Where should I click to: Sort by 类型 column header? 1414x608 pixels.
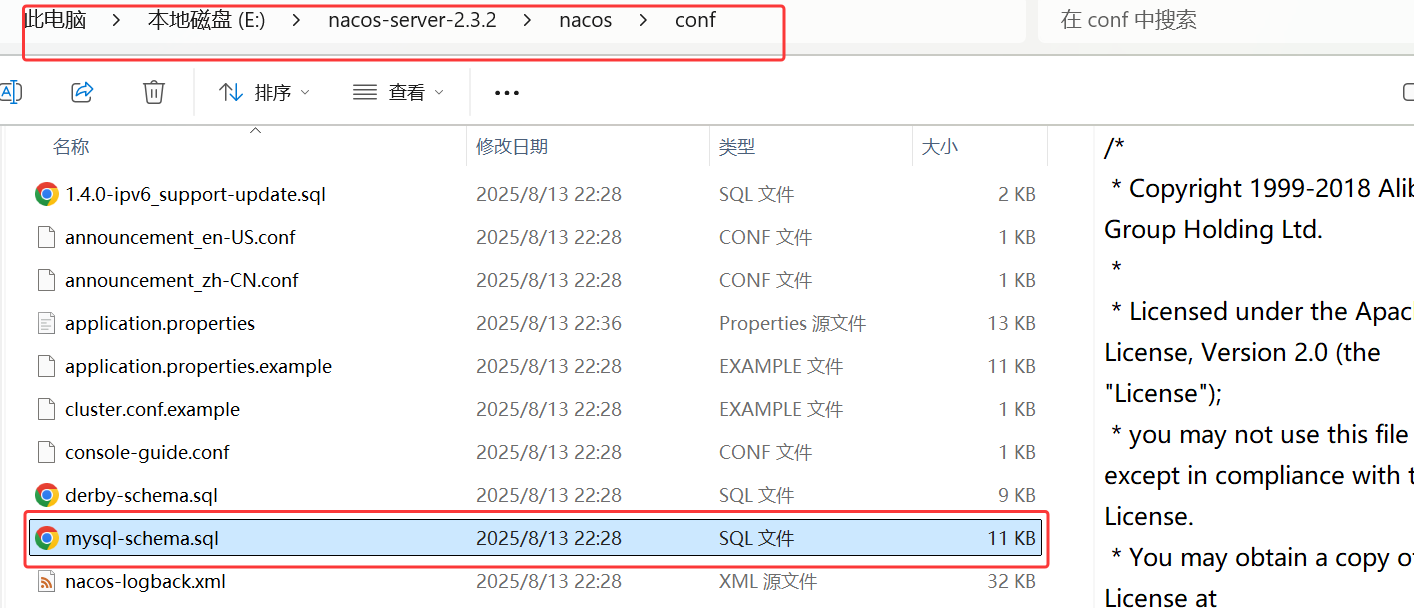point(737,147)
